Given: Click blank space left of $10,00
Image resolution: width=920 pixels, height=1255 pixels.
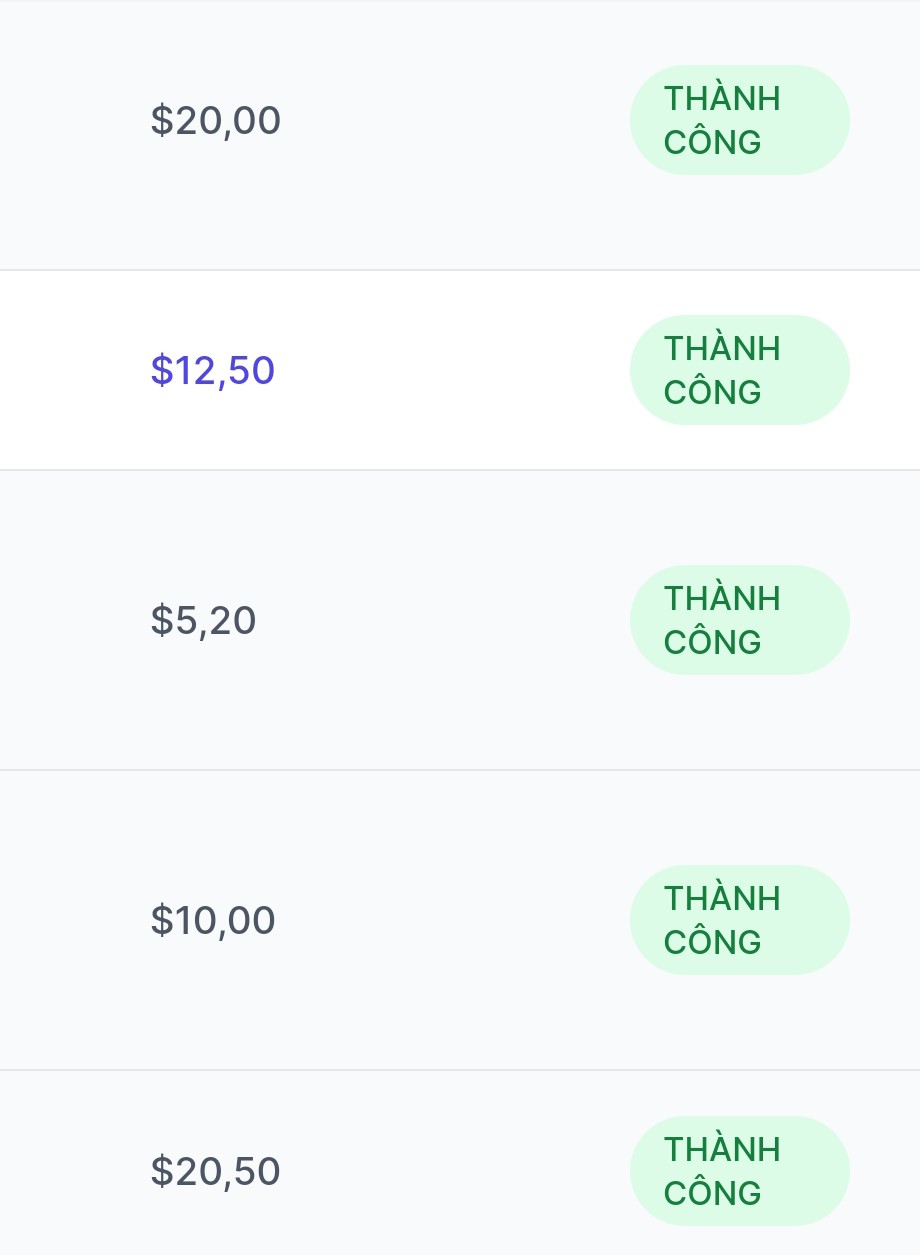Looking at the screenshot, I should [x=70, y=920].
